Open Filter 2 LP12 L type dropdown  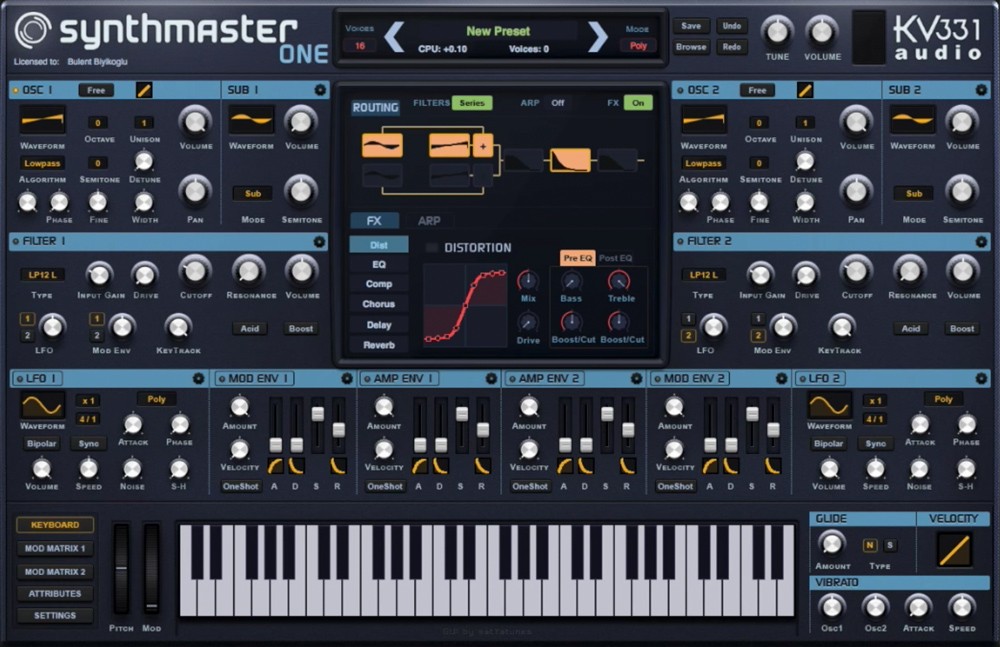click(703, 275)
